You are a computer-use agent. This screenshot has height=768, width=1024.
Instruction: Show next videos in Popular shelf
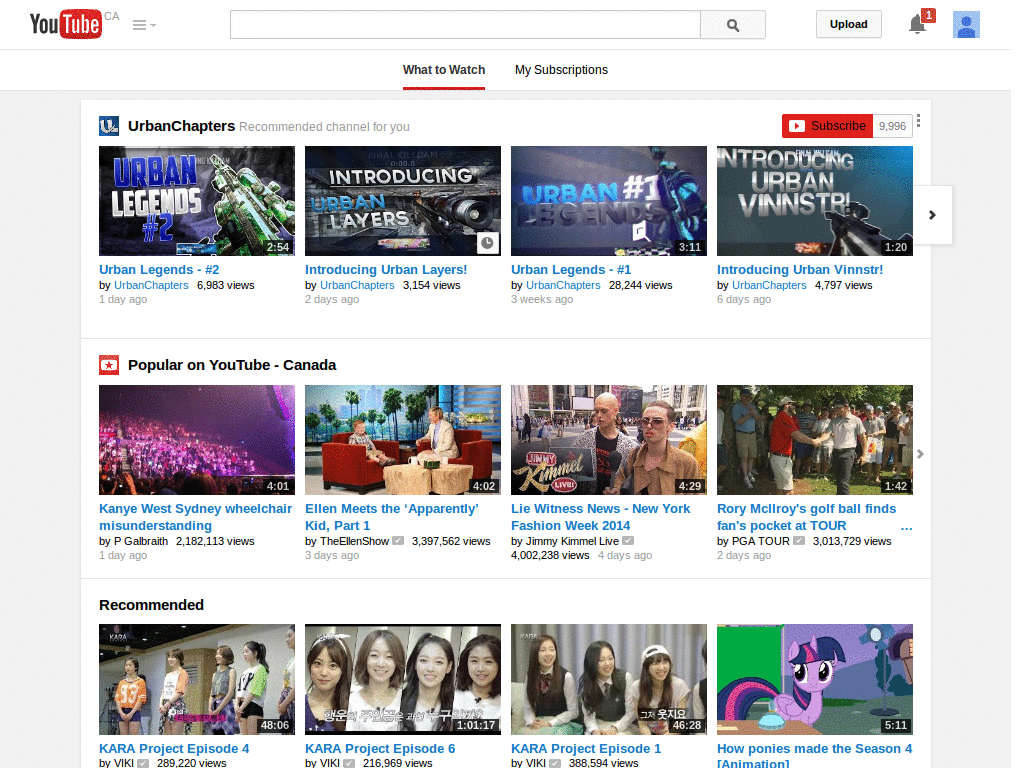[920, 454]
